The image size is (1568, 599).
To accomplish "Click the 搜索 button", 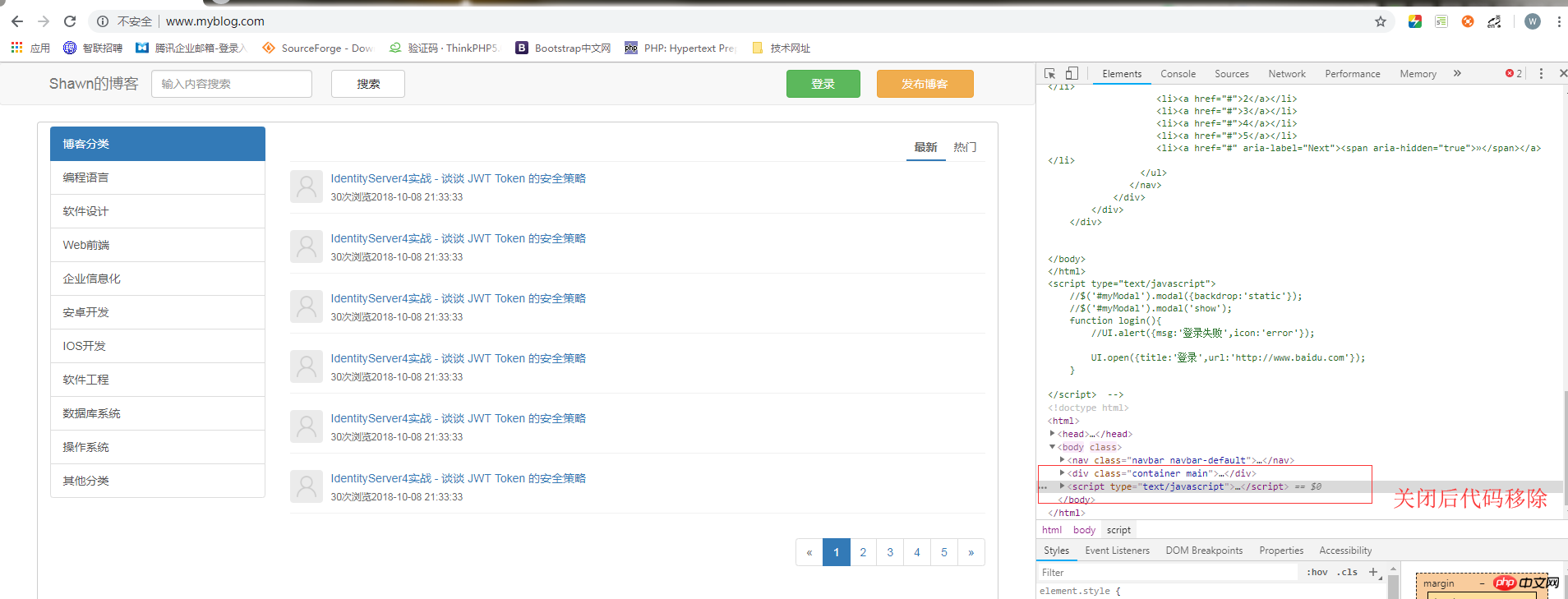I will coord(368,84).
